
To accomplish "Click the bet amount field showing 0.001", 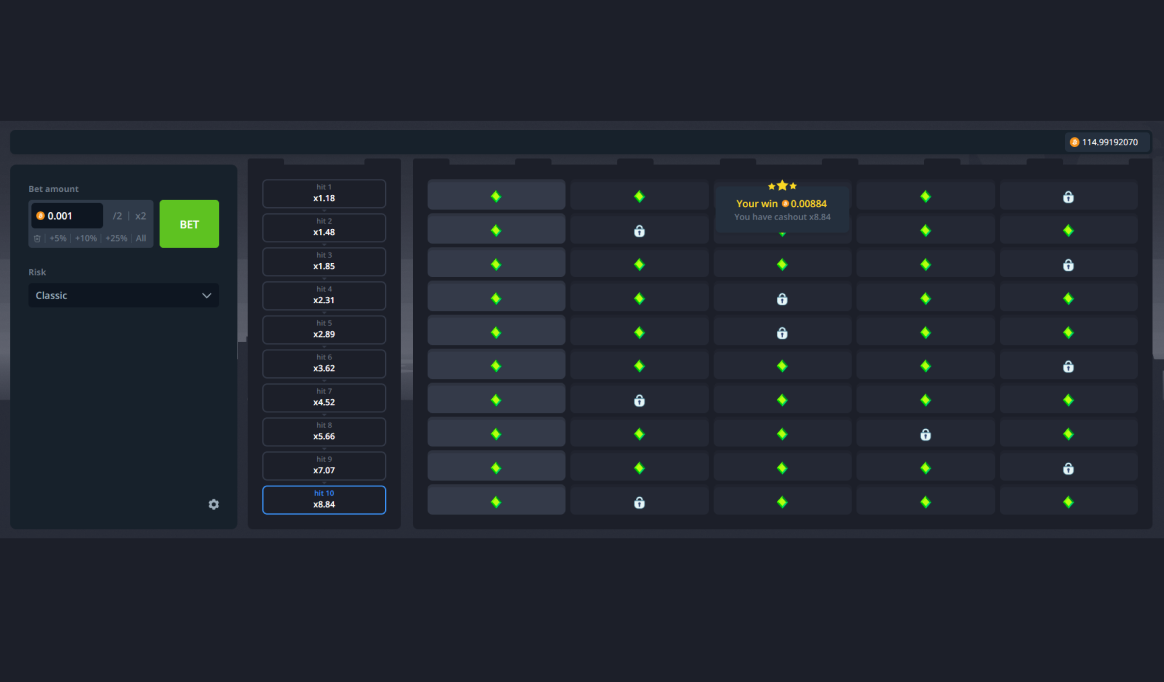I will click(67, 216).
